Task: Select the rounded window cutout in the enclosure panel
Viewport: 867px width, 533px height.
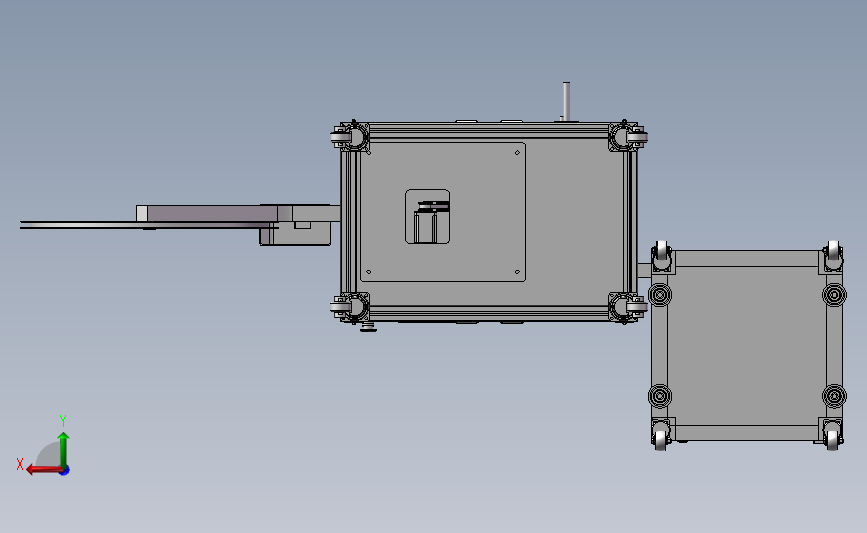Action: pos(427,216)
